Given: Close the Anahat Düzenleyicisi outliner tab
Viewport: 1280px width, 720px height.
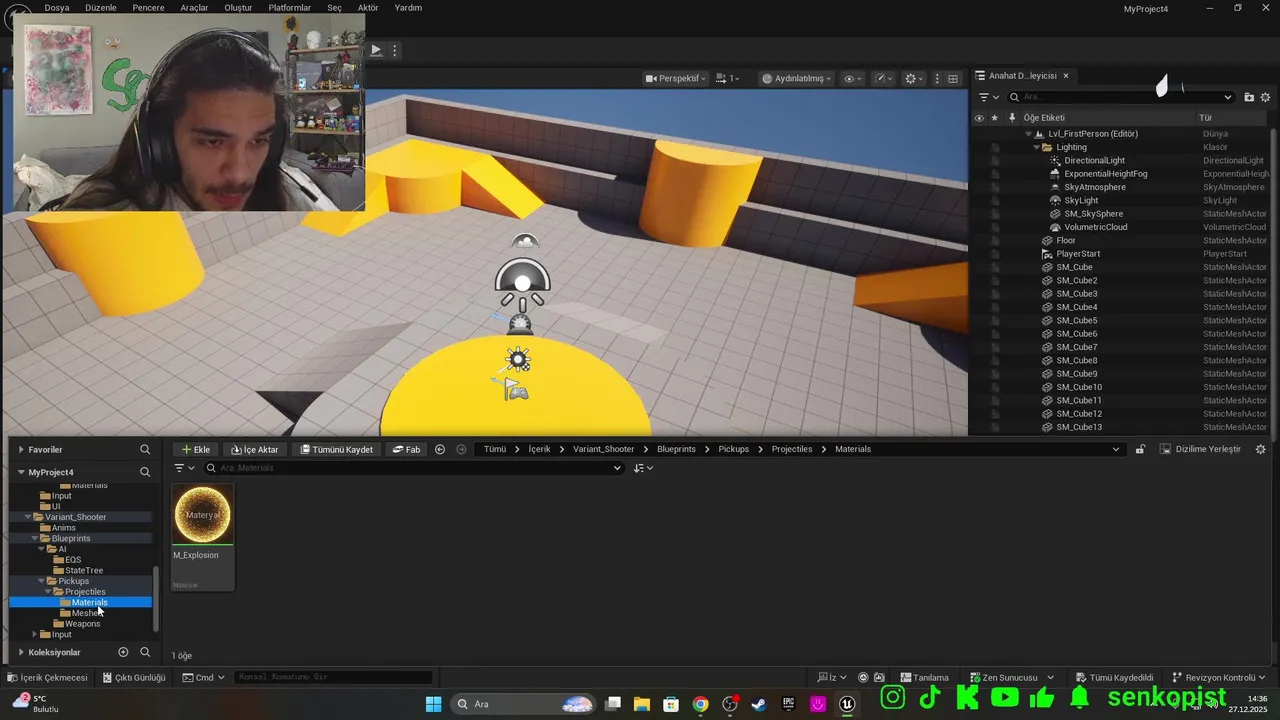Looking at the screenshot, I should 1066,75.
